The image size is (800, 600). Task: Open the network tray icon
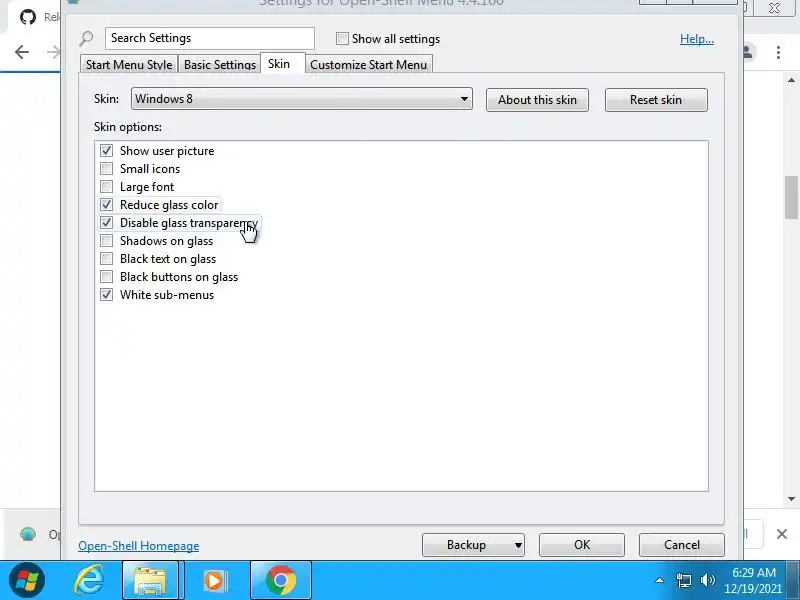[x=683, y=581]
